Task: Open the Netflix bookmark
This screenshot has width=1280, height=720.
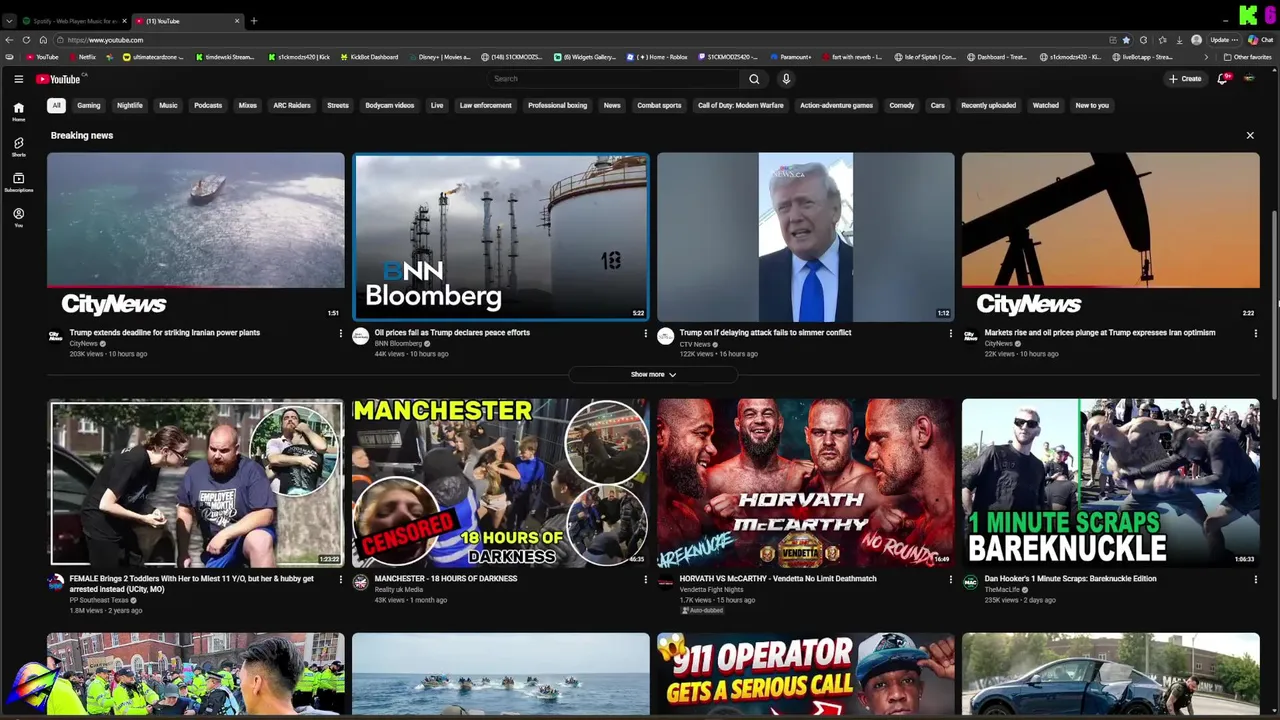Action: 82,57
